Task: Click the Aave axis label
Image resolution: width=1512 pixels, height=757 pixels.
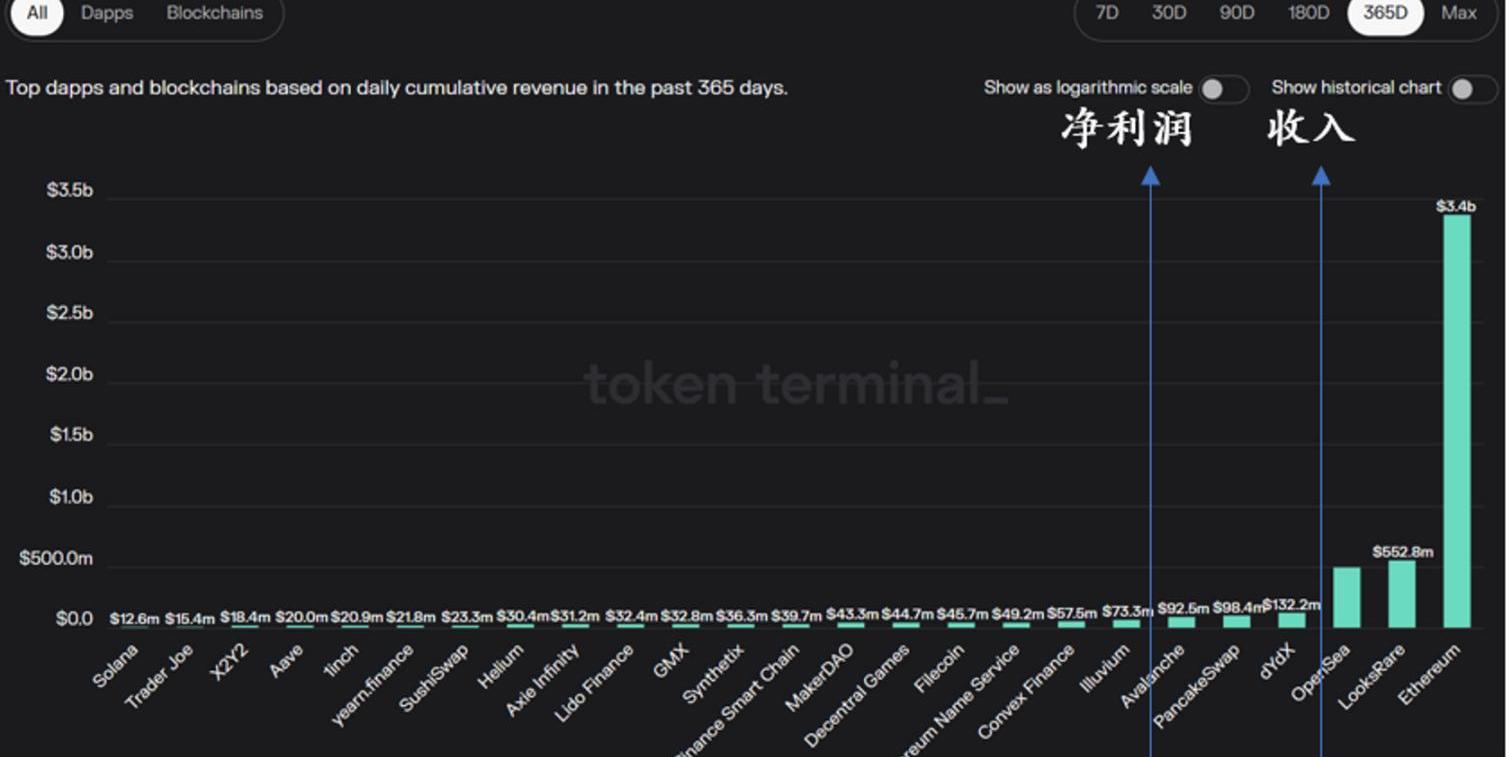Action: (288, 661)
